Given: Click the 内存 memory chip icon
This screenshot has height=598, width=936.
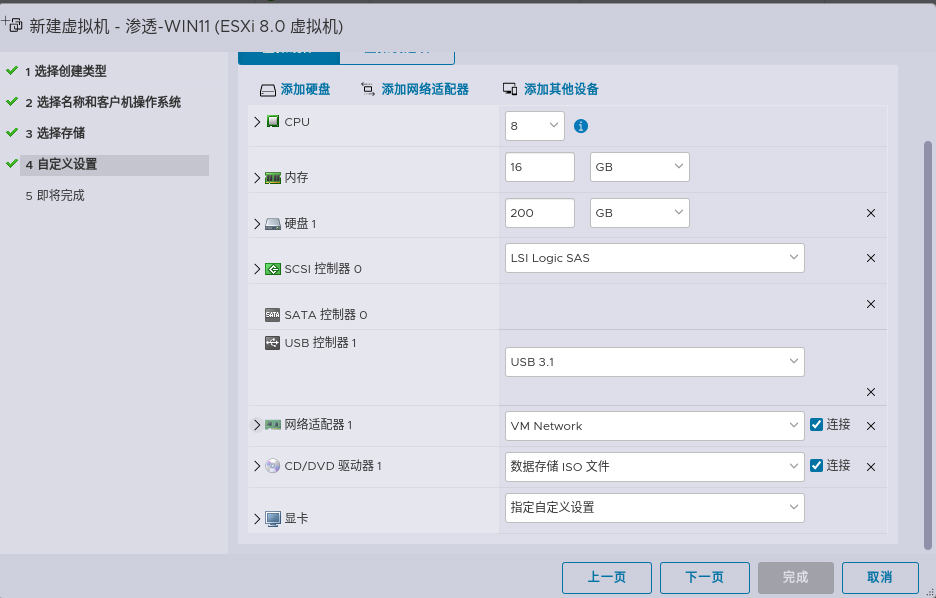Looking at the screenshot, I should 272,177.
